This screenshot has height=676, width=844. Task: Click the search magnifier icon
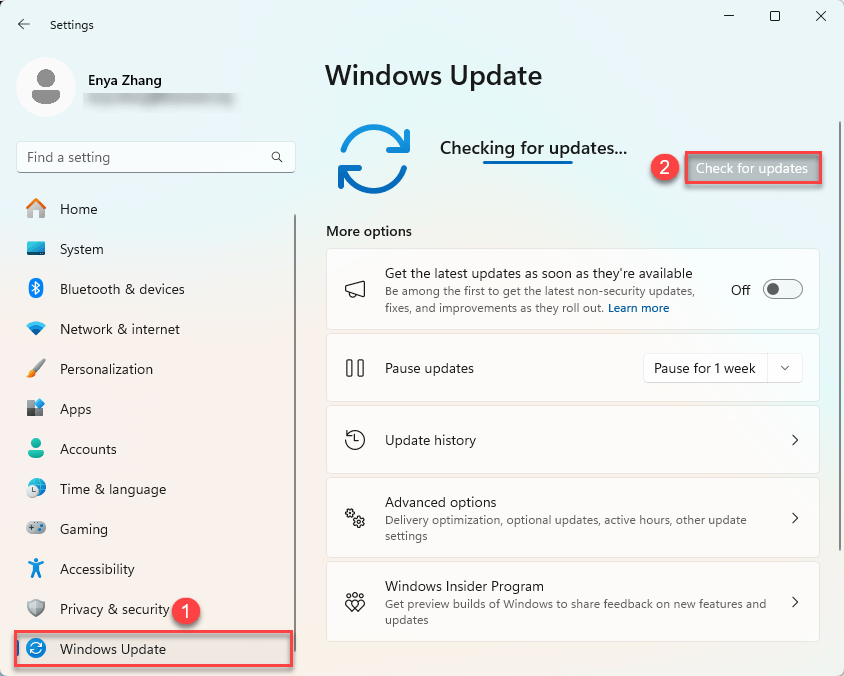pos(277,157)
